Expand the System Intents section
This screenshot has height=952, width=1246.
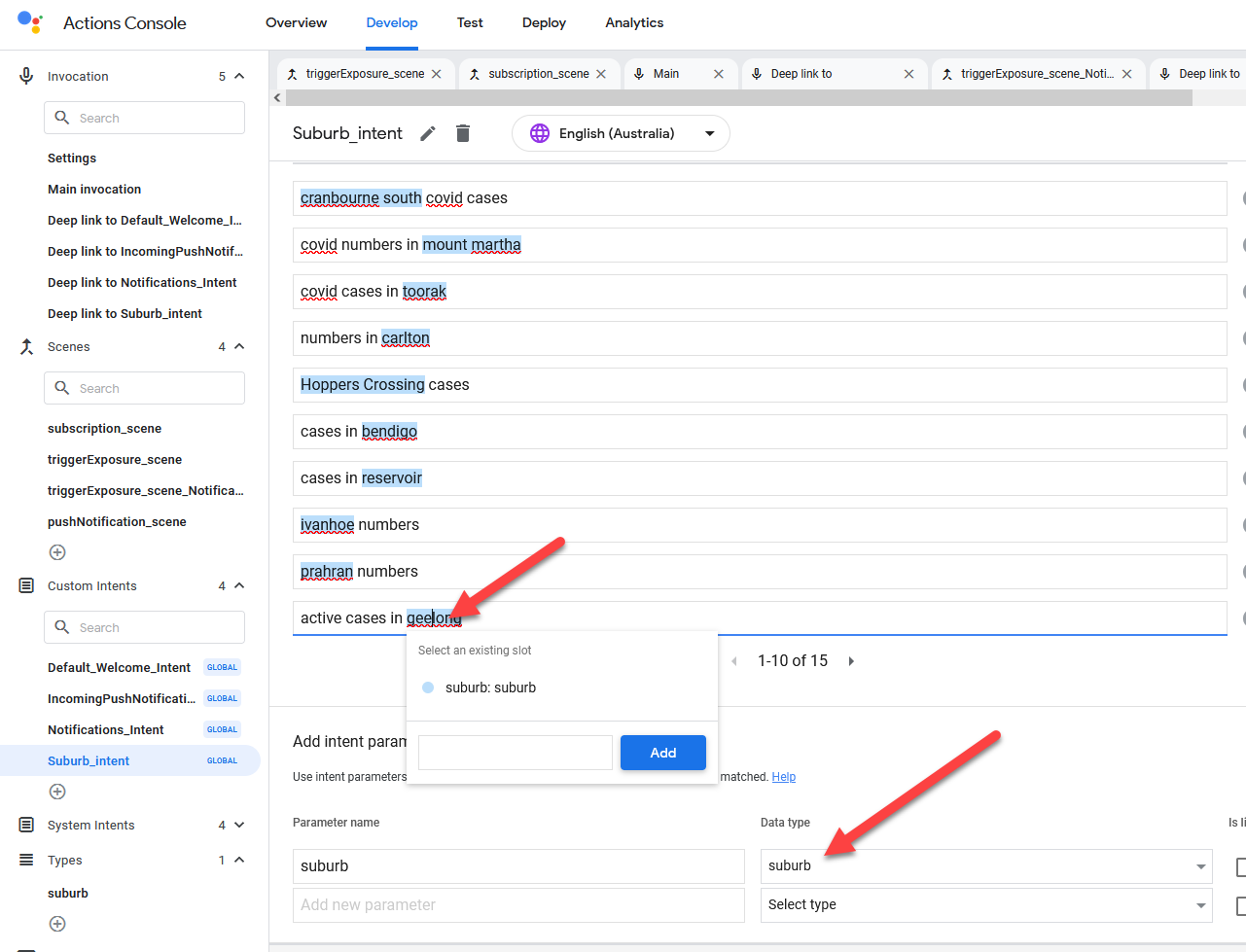point(239,826)
